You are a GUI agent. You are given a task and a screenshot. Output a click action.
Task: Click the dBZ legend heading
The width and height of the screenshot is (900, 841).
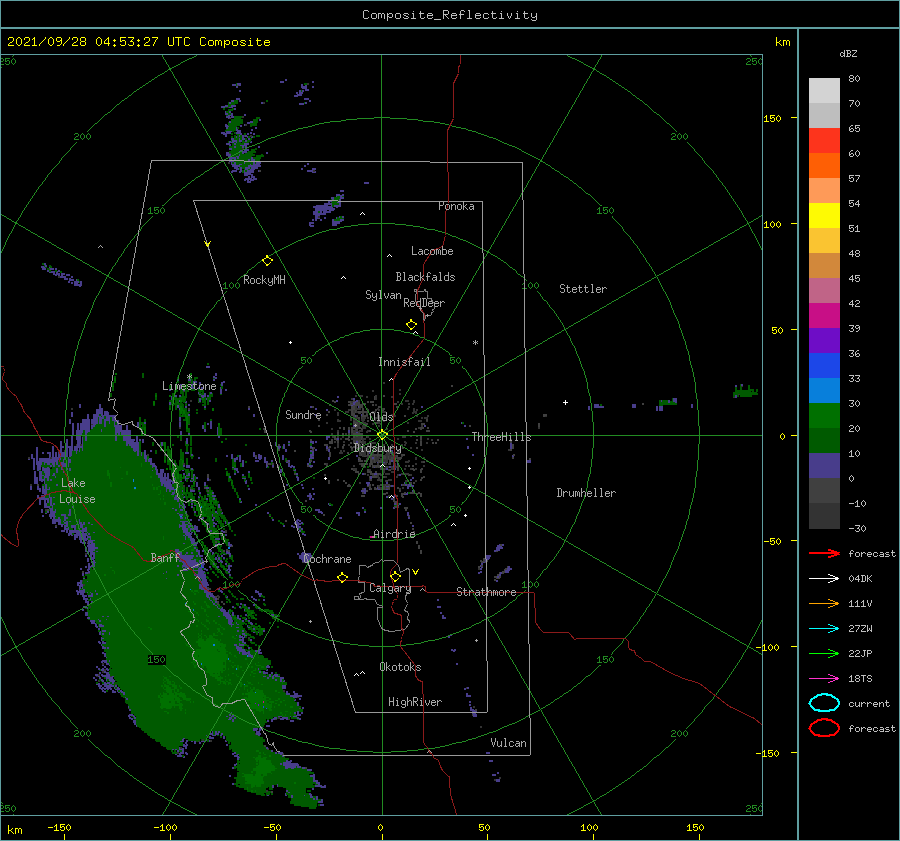tap(848, 53)
